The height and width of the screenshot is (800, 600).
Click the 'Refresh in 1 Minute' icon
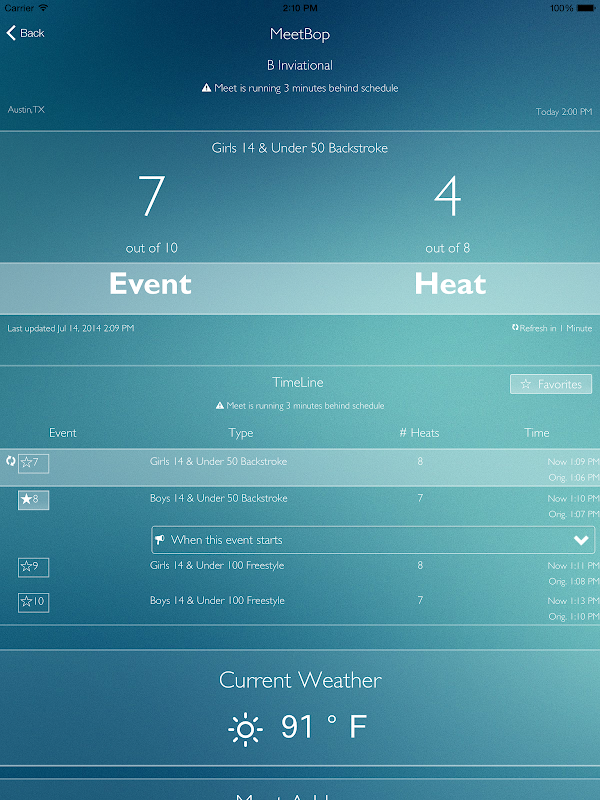[x=515, y=328]
